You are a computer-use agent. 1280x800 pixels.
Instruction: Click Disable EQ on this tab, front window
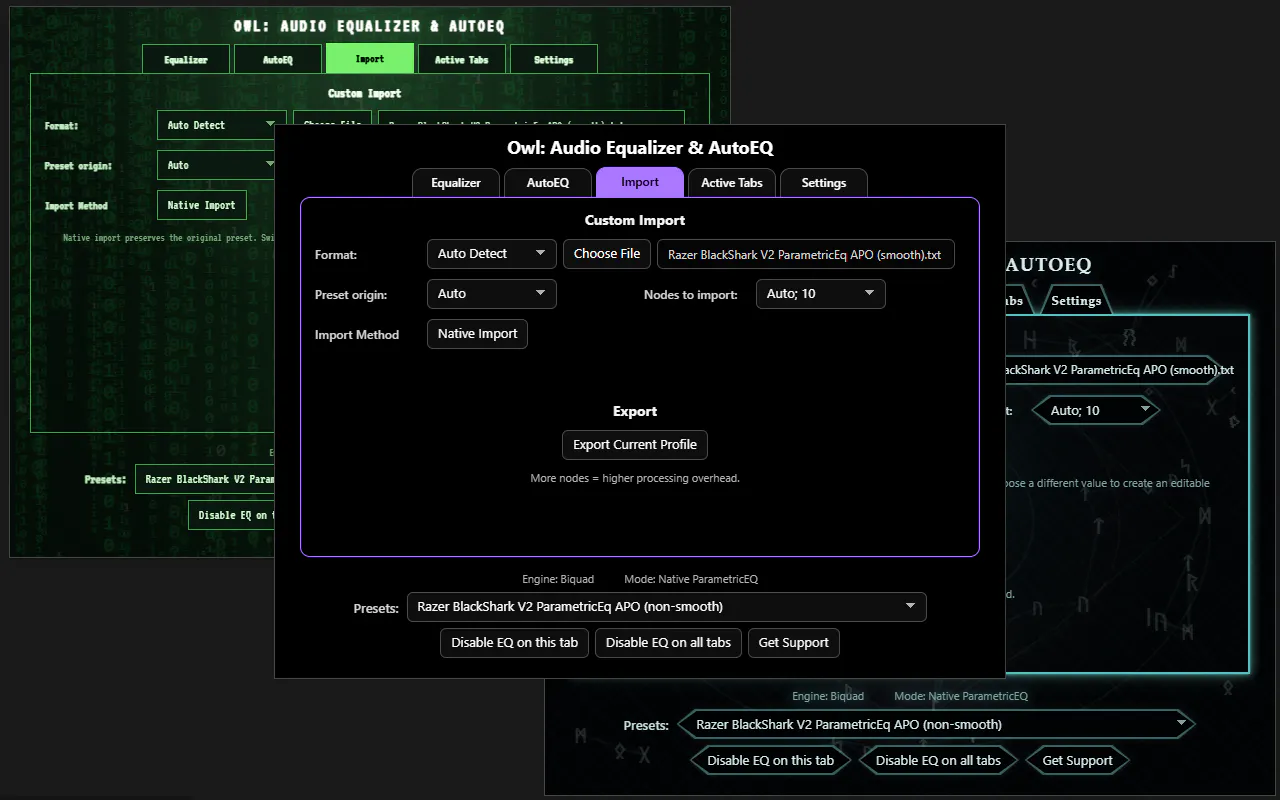coord(515,643)
